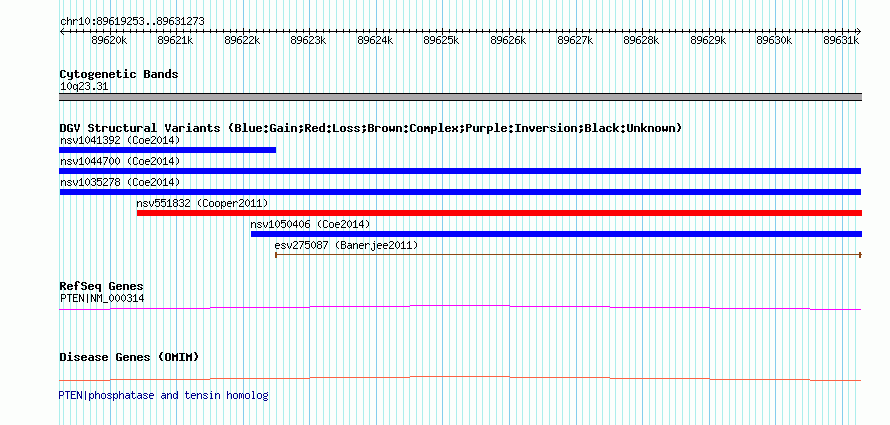Open the nsv1050406 (Coe2014) label
The image size is (890, 425).
(x=310, y=224)
